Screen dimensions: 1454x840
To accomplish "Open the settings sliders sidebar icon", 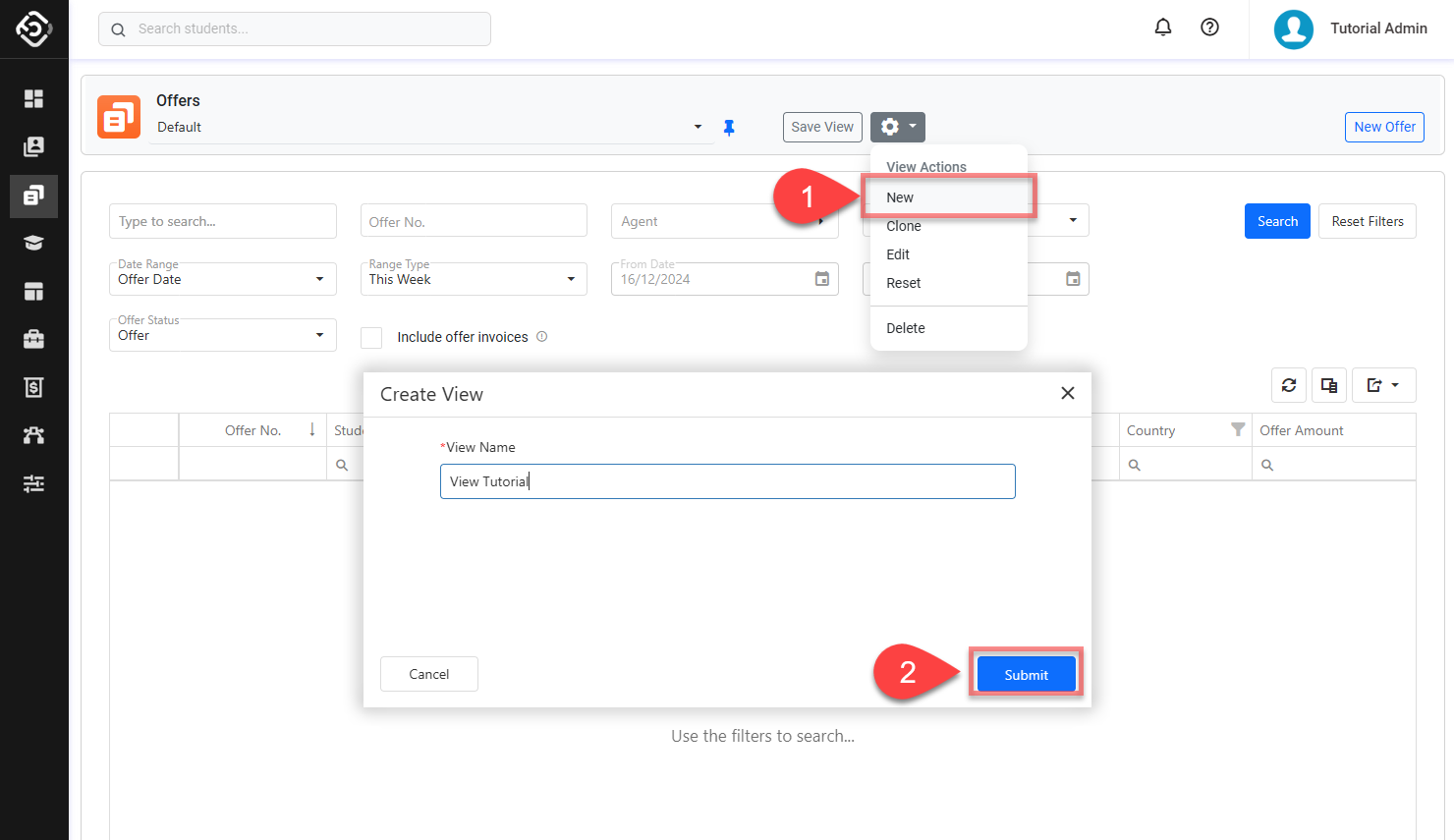I will click(33, 483).
